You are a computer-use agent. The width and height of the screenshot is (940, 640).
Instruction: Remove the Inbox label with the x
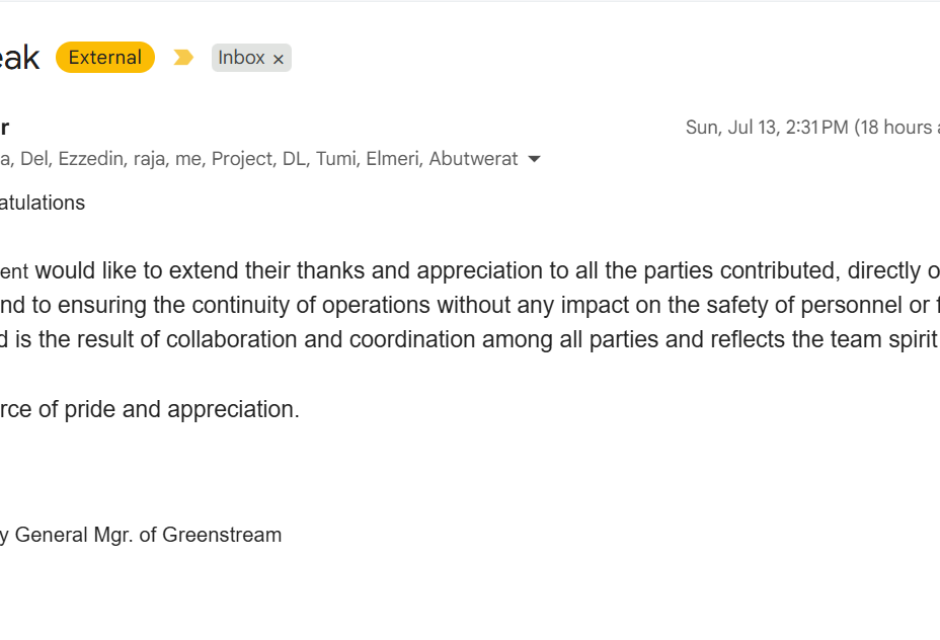[x=278, y=59]
